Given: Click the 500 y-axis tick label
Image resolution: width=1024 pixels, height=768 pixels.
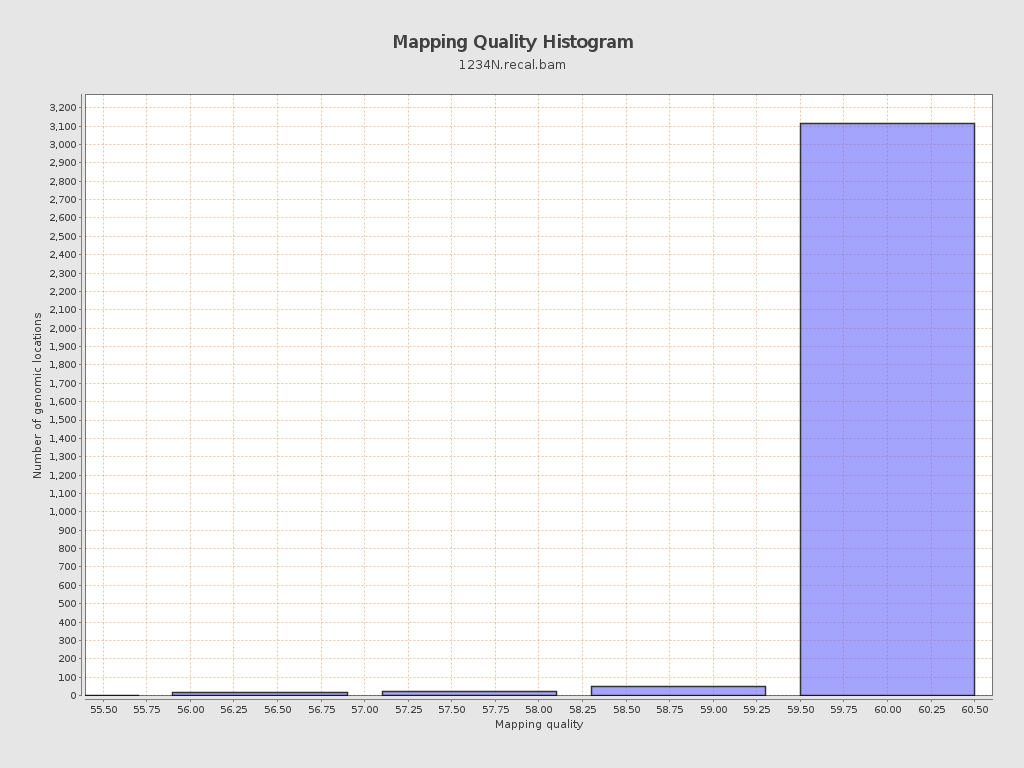Looking at the screenshot, I should point(67,604).
